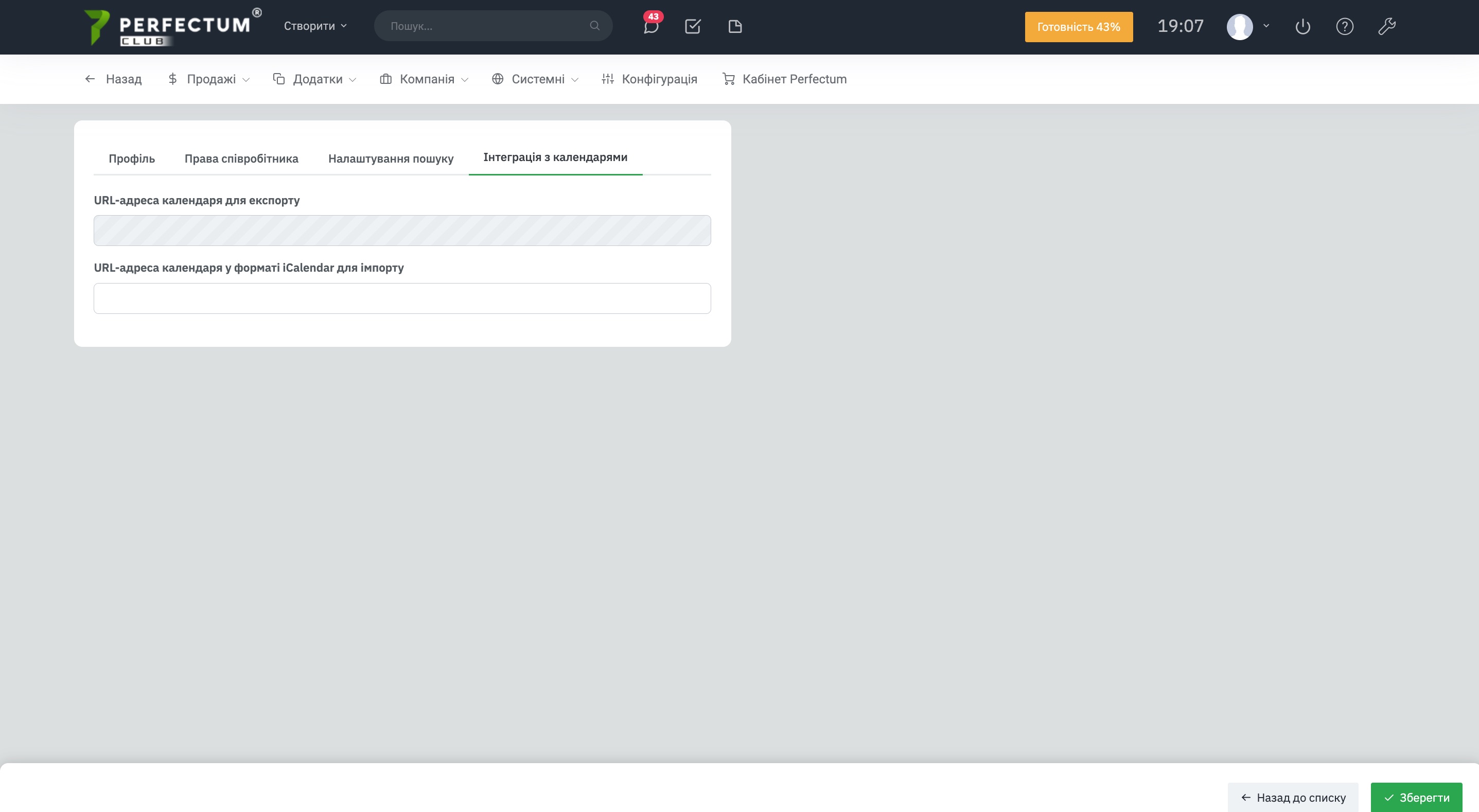Open the wrench settings icon

(1387, 26)
